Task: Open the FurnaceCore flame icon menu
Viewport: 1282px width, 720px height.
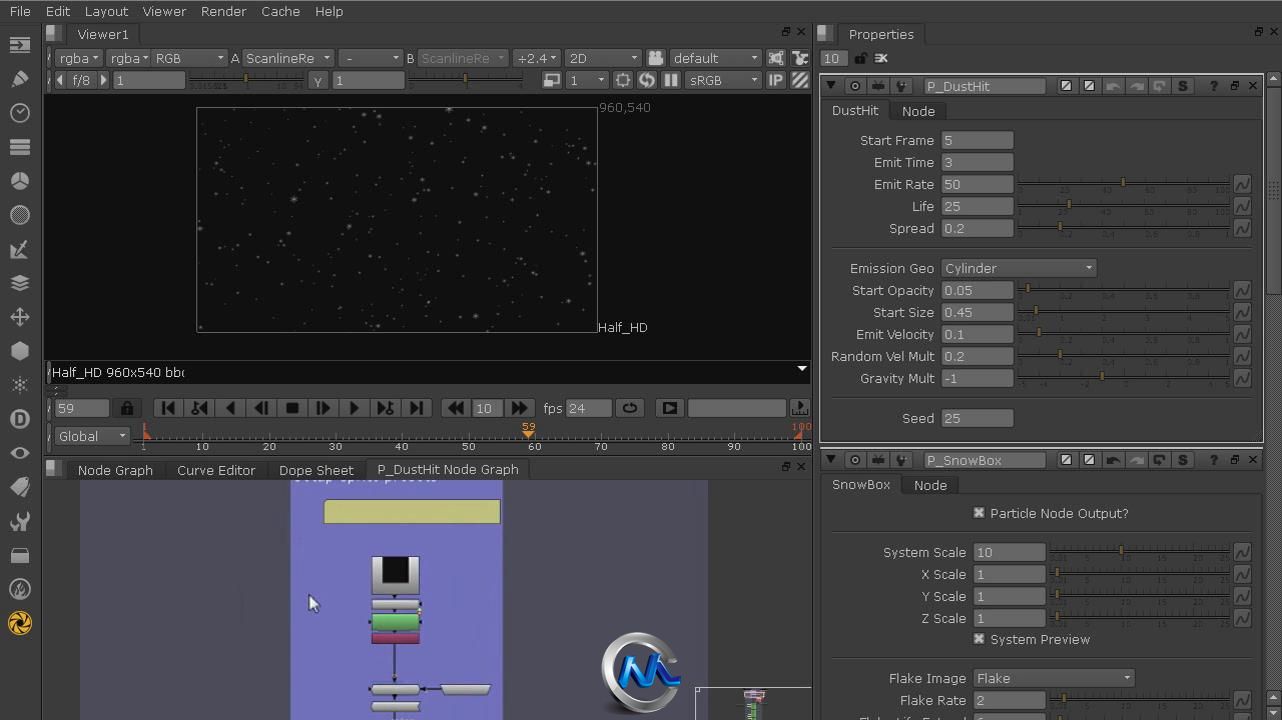Action: pyautogui.click(x=19, y=589)
